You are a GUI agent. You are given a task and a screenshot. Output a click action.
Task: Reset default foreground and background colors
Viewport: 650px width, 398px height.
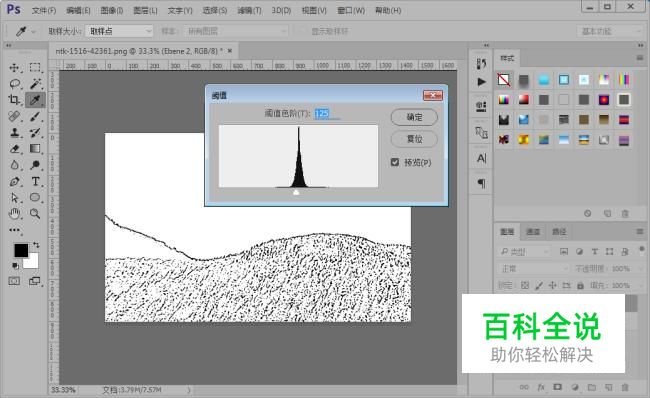(15, 265)
